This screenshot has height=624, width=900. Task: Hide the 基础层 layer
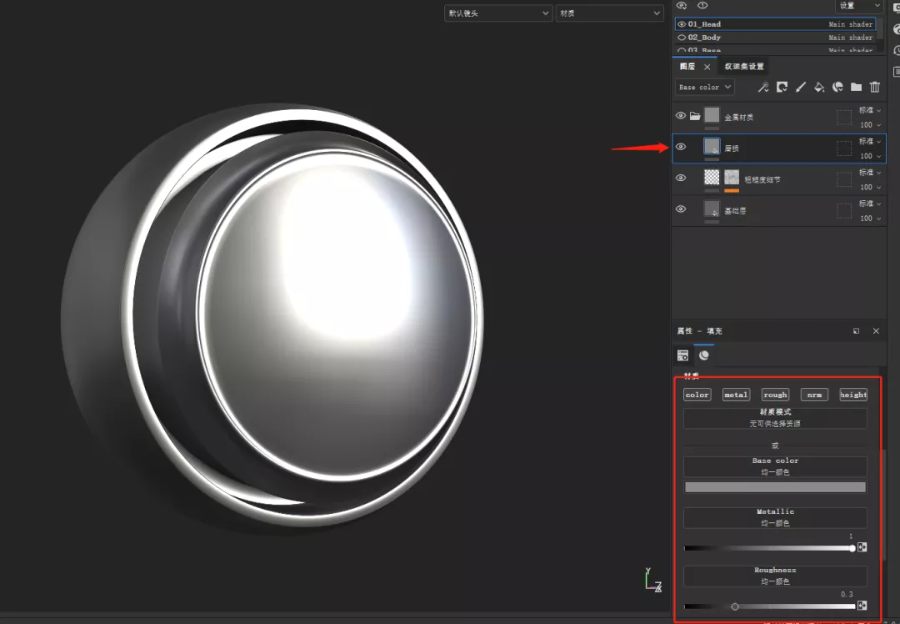point(681,209)
